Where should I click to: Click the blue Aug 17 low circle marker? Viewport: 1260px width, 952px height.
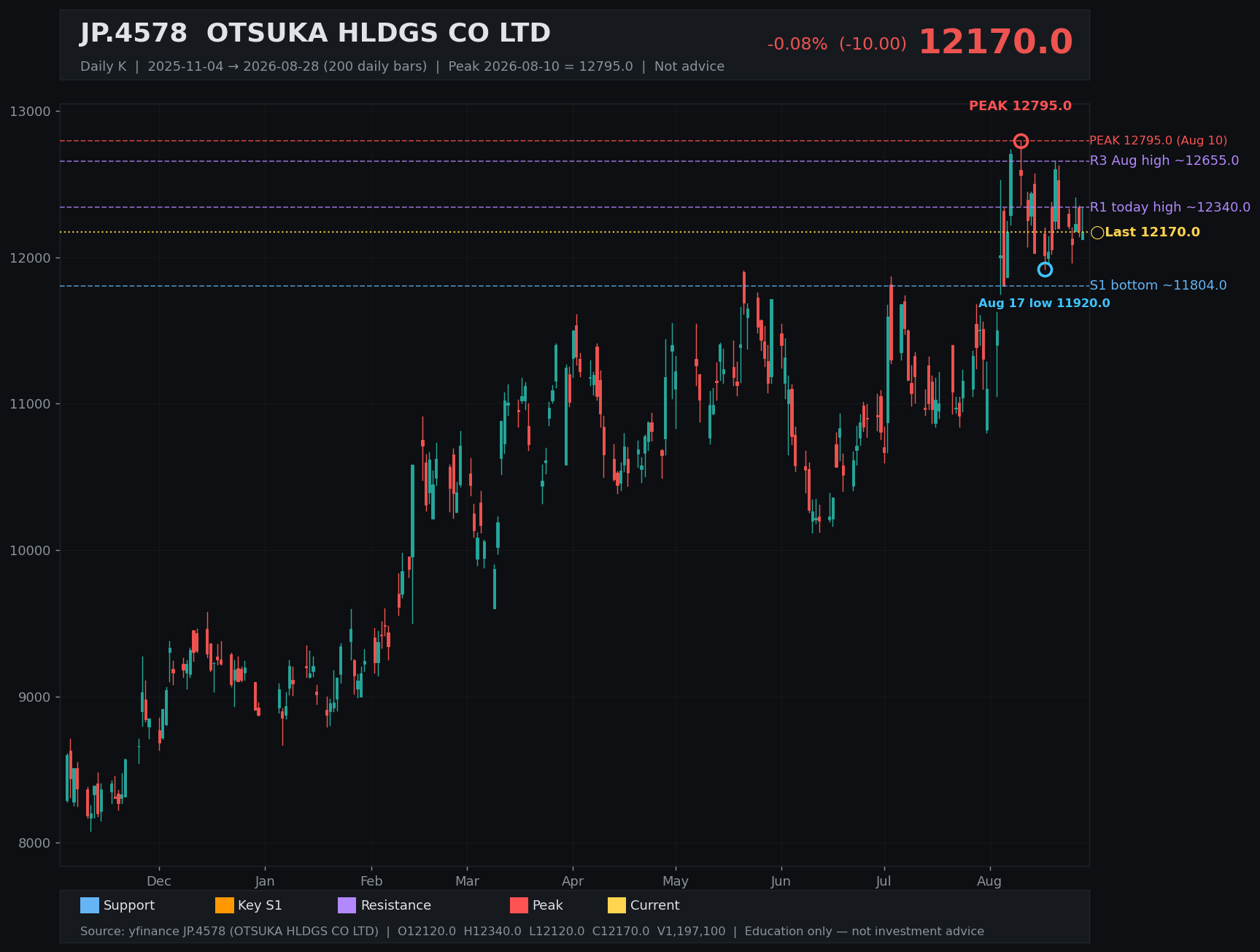click(x=1045, y=270)
